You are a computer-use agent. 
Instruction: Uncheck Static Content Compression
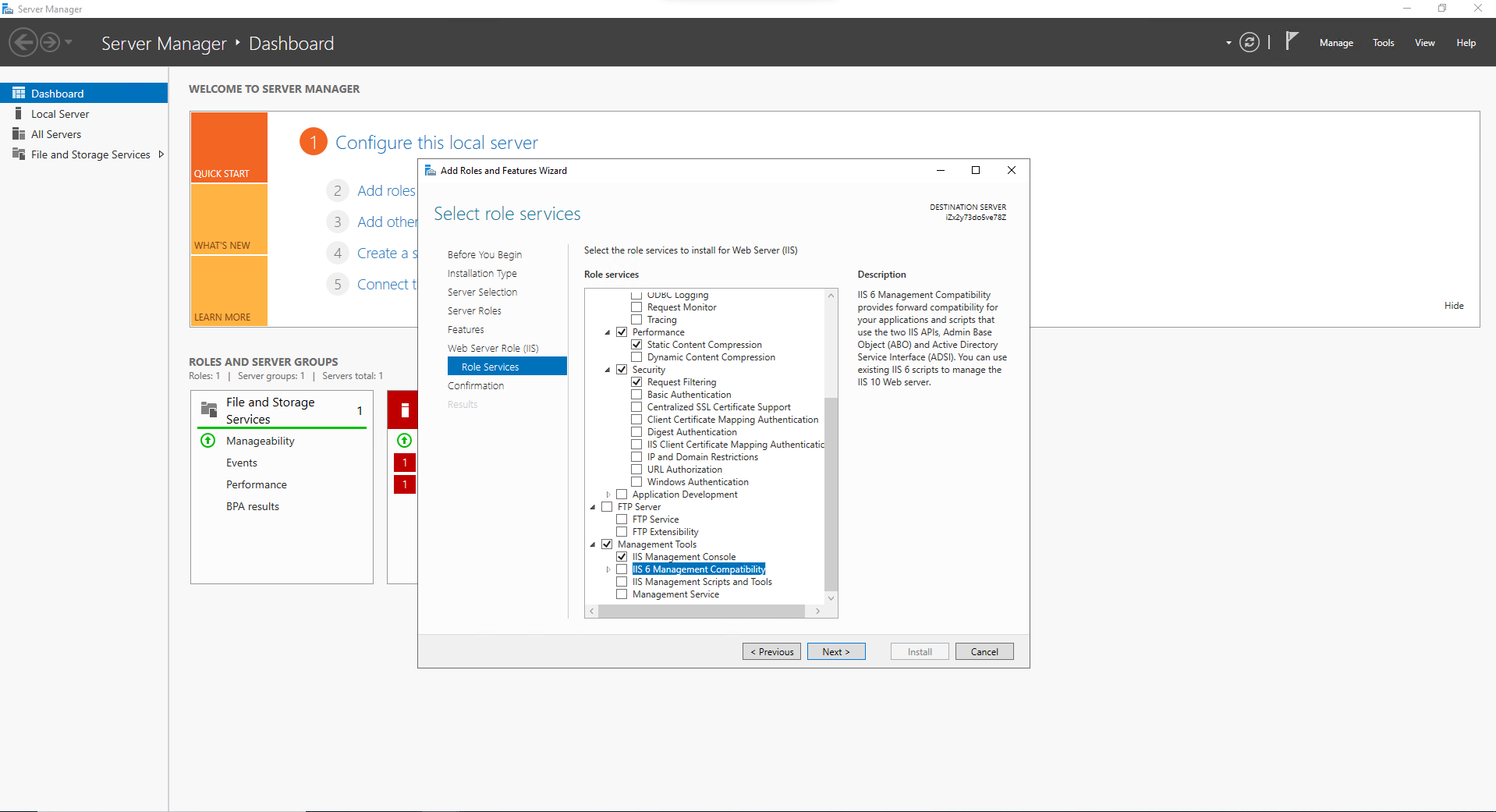click(636, 345)
